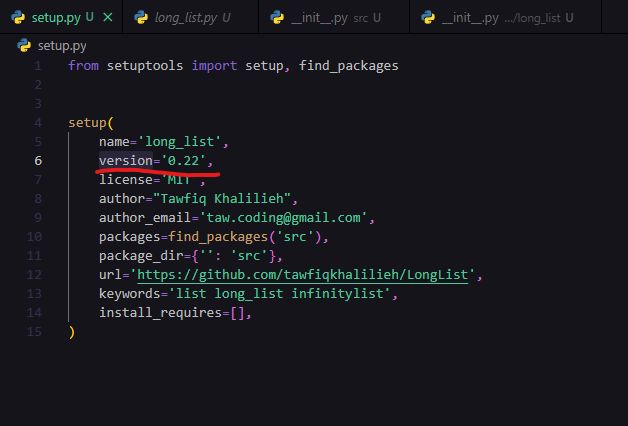Viewport: 628px width, 426px height.
Task: Click the Python icon on long_list.py tab
Action: click(x=141, y=18)
